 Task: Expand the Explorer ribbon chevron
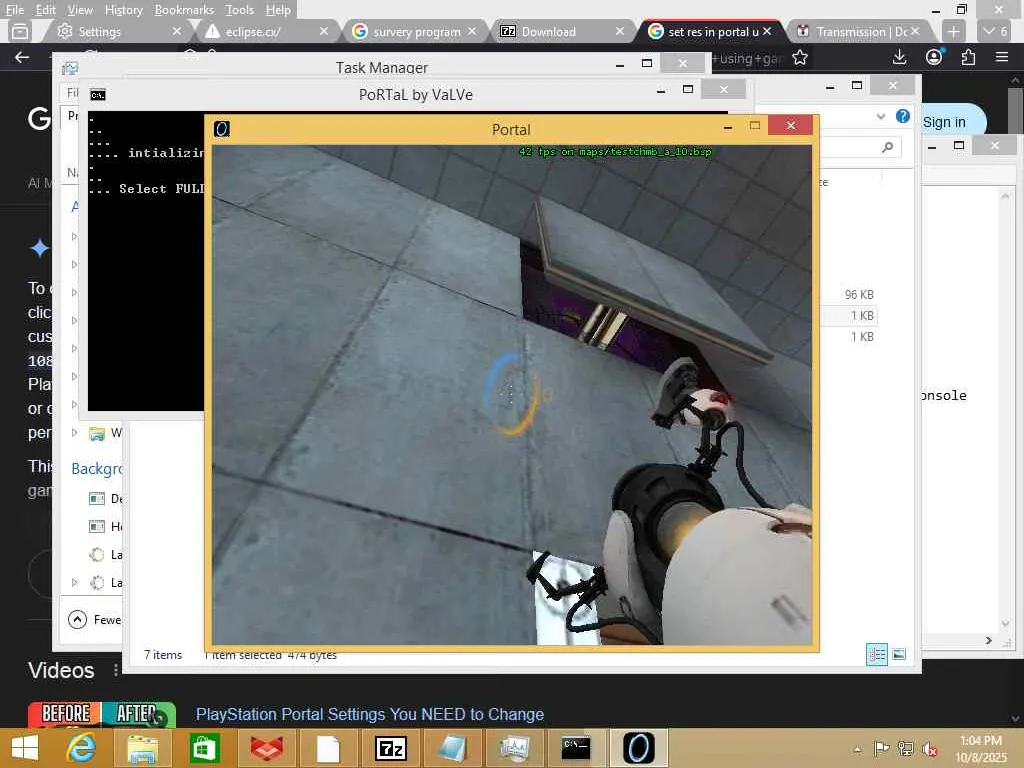[881, 116]
